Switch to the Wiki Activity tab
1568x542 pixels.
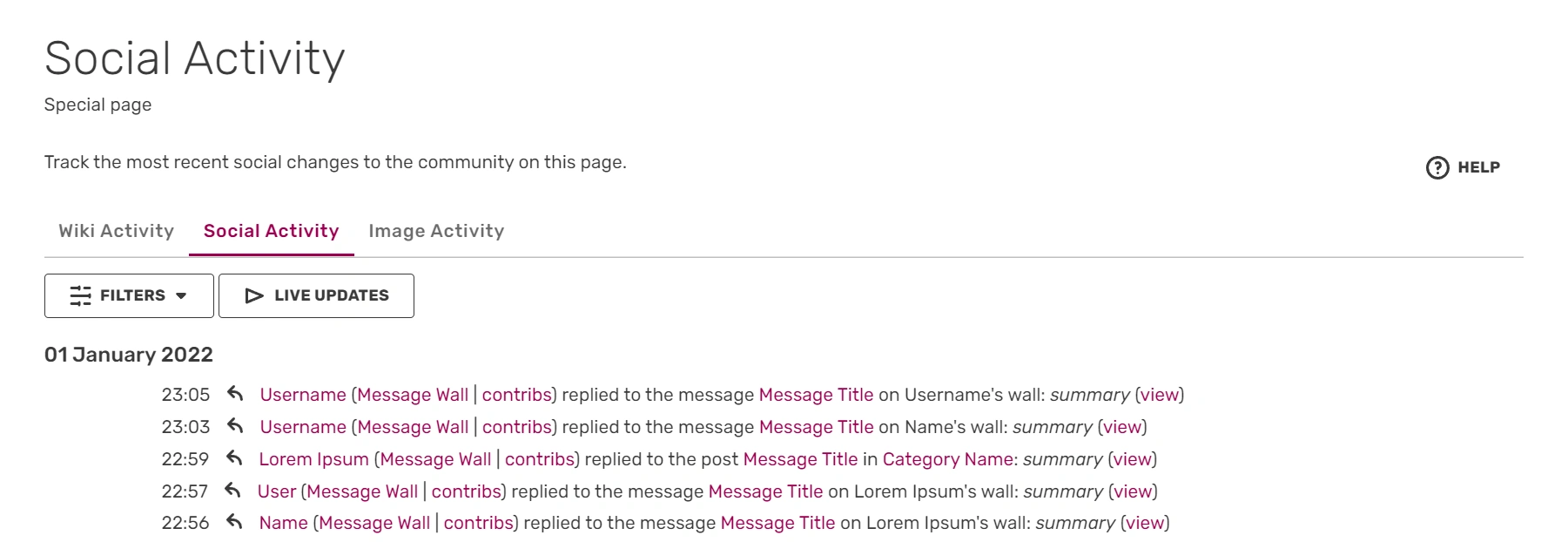116,231
